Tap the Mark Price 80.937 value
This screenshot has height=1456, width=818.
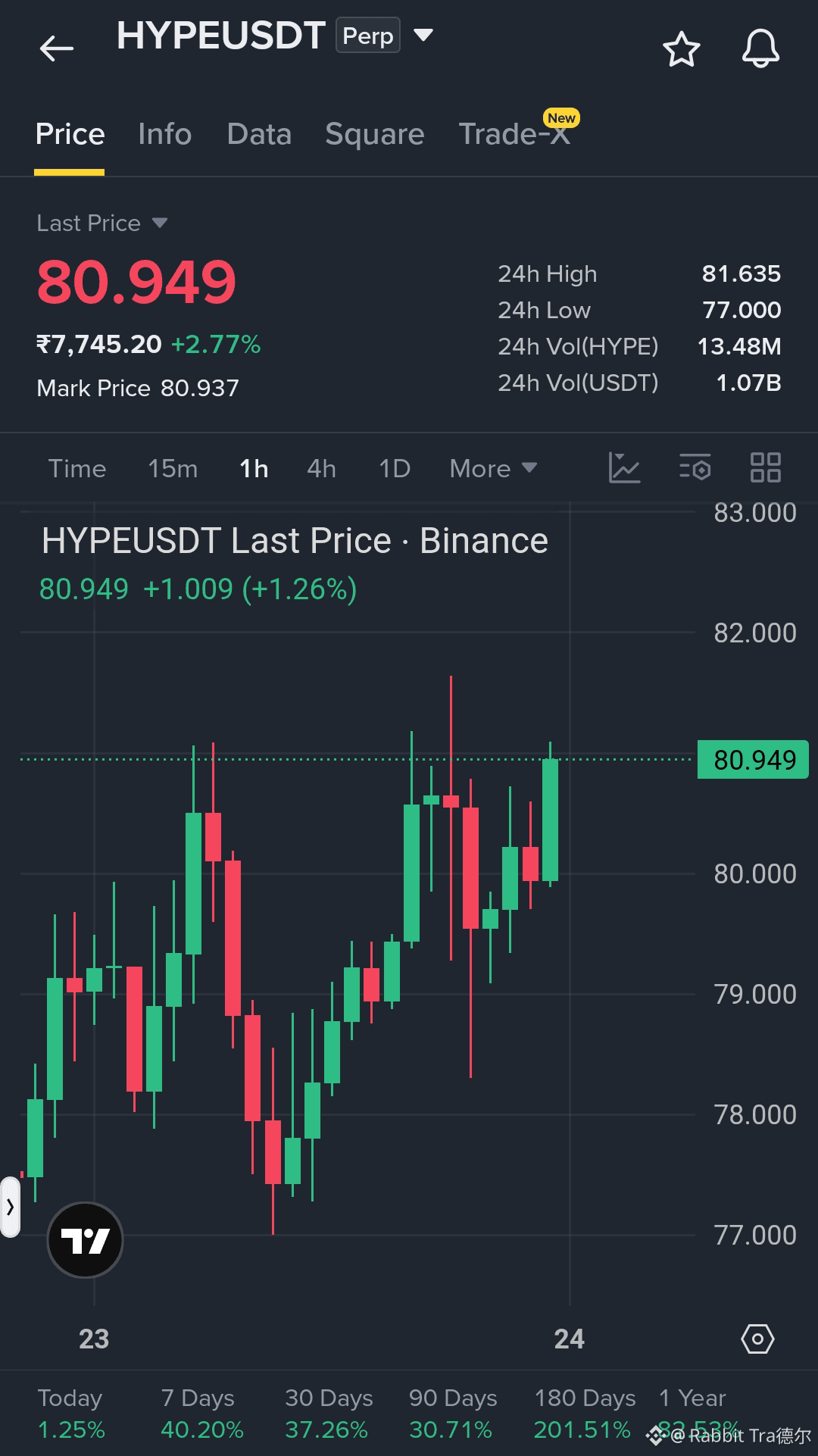tap(200, 388)
